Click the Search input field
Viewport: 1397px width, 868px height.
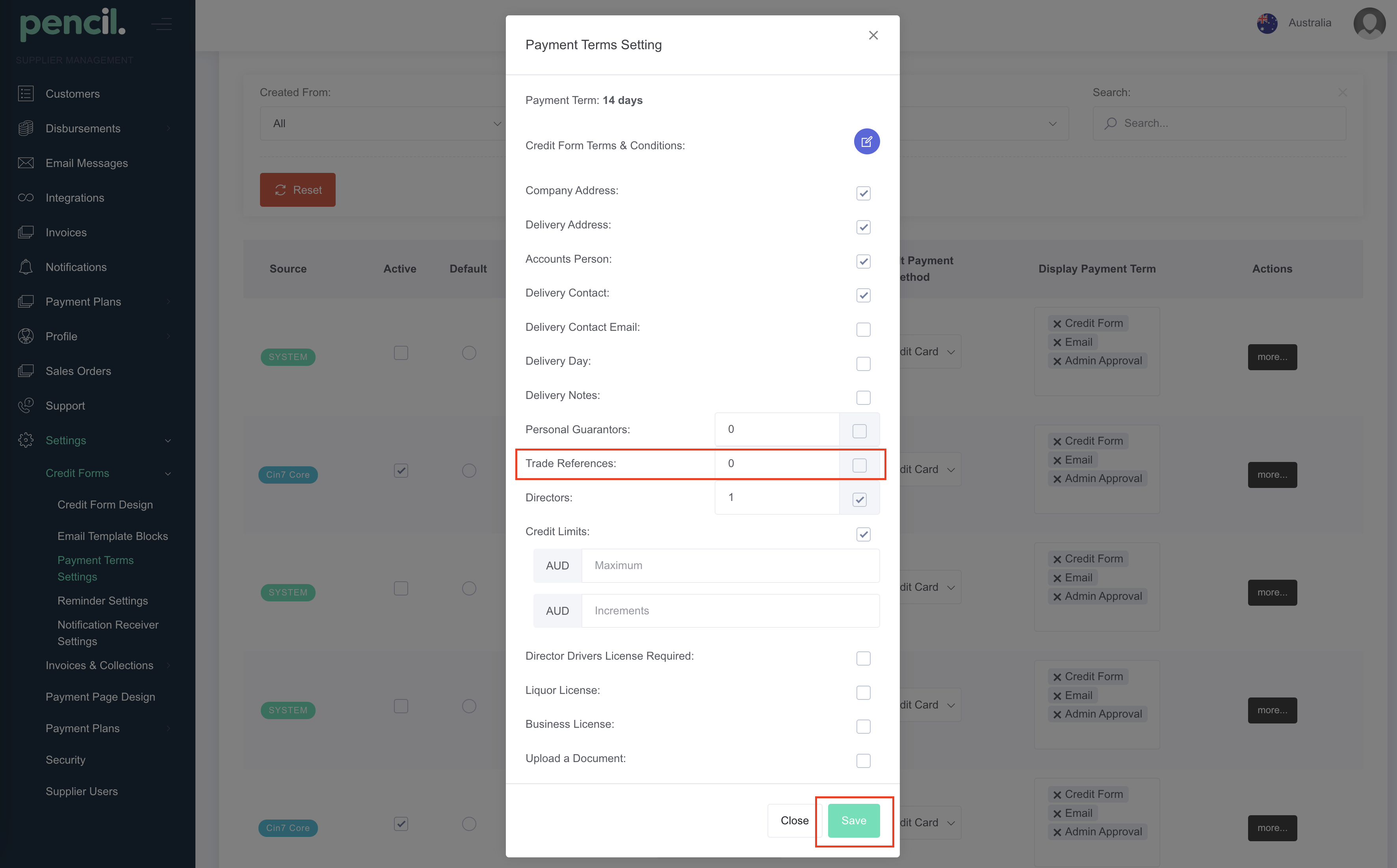tap(1219, 123)
